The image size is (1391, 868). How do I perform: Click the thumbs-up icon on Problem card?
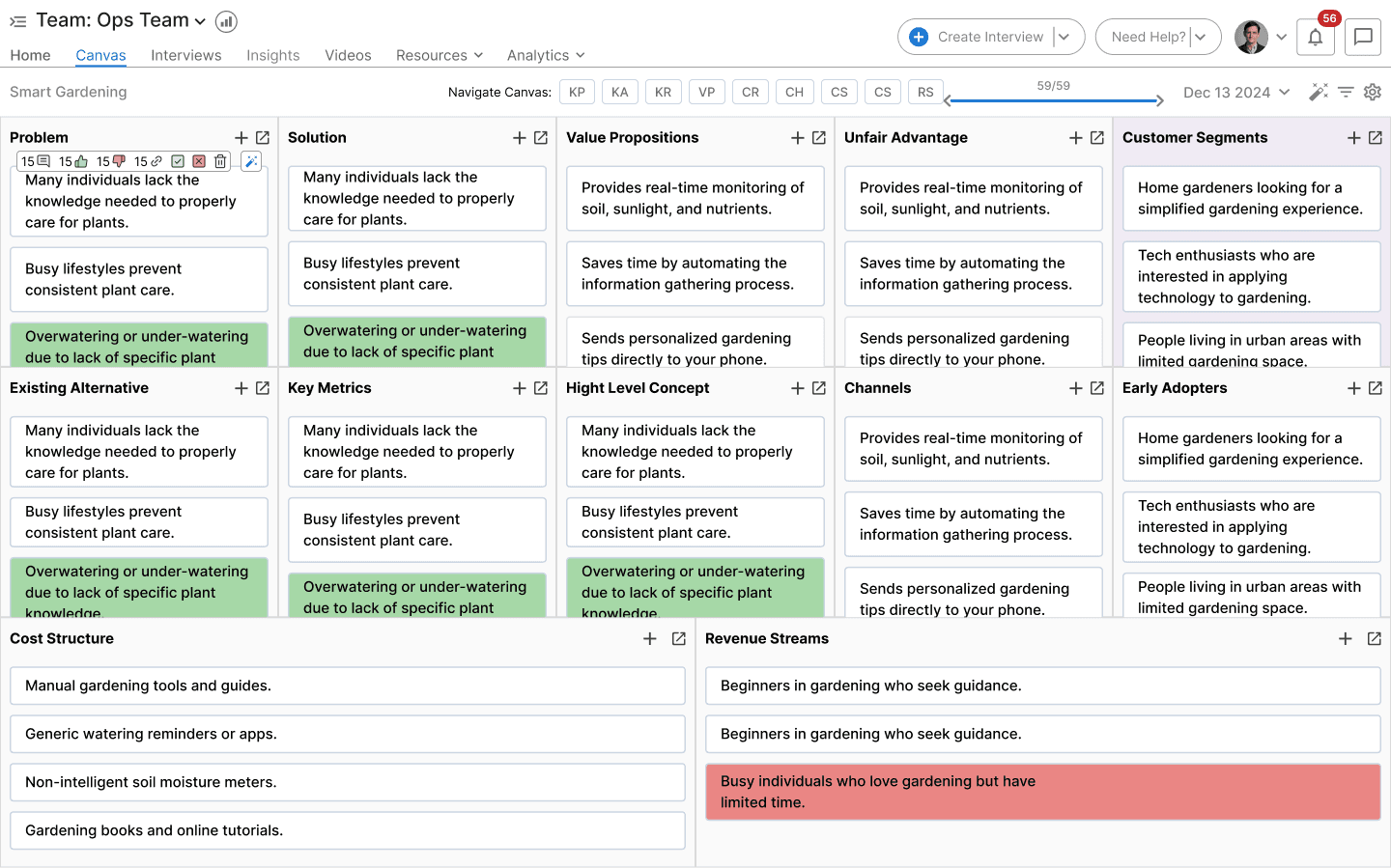(x=81, y=161)
